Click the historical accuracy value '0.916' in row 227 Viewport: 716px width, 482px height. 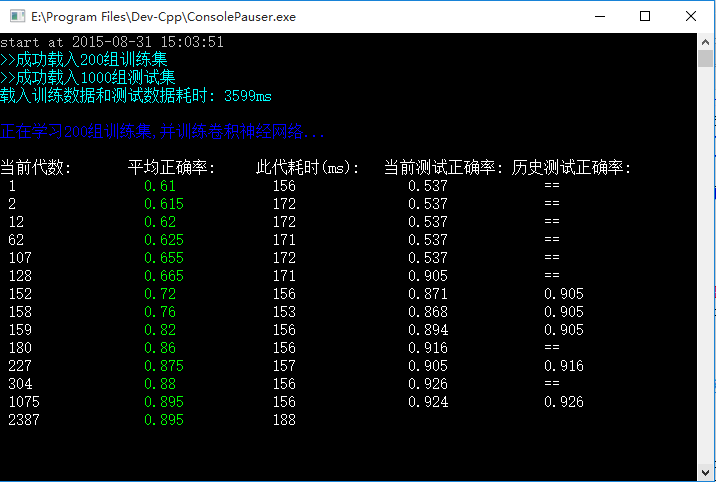[x=564, y=366]
